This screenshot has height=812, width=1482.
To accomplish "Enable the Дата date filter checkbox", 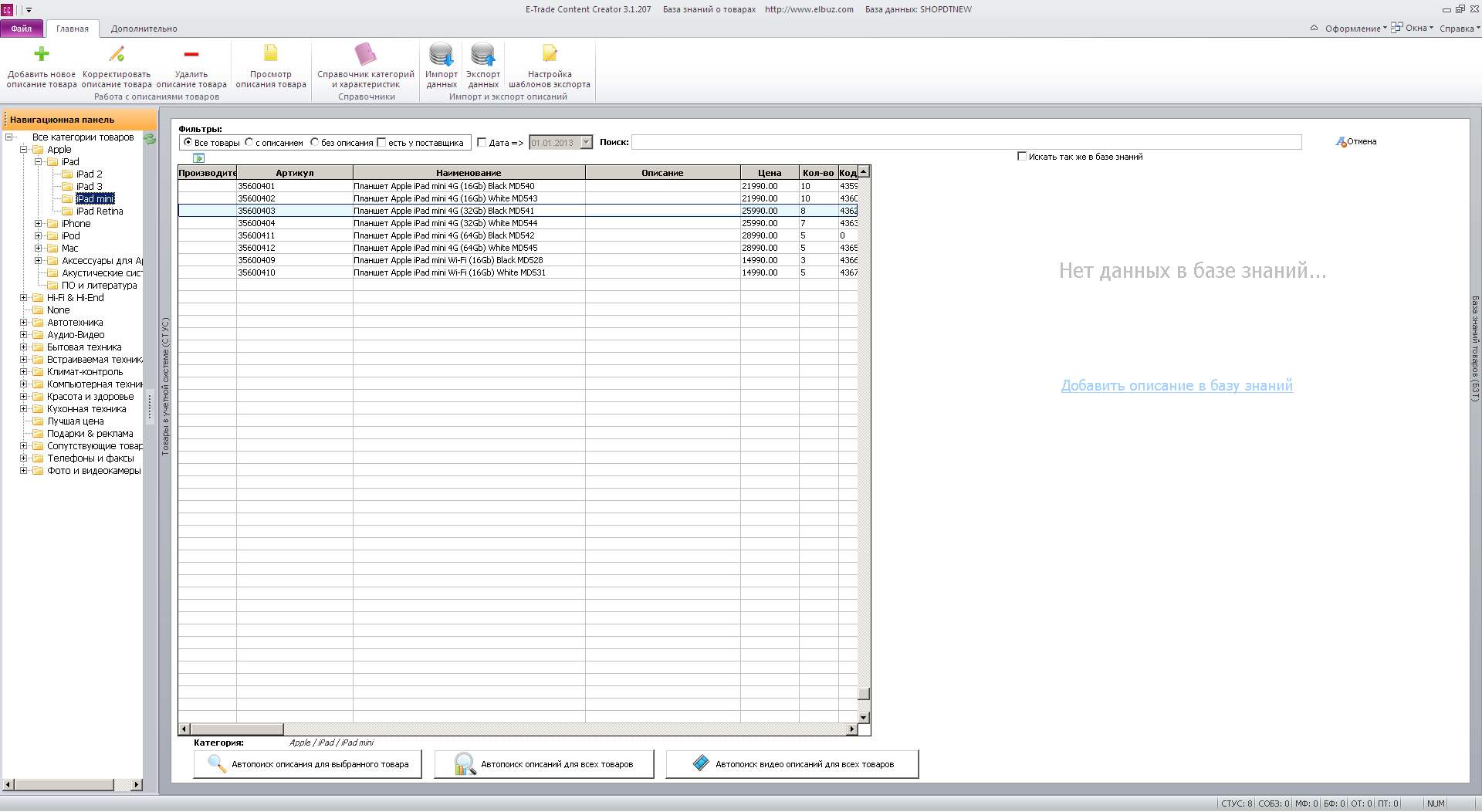I will (x=482, y=142).
